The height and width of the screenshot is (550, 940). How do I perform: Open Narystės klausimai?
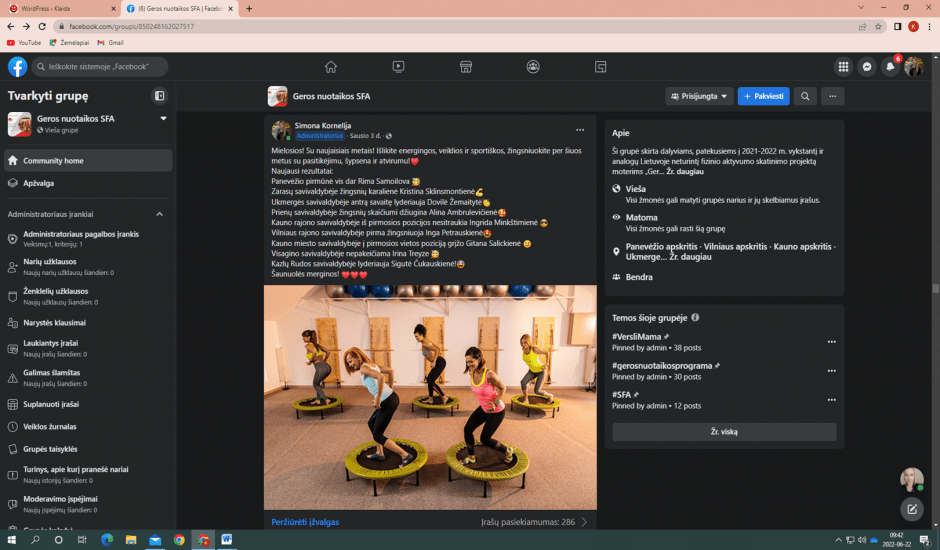(88, 323)
